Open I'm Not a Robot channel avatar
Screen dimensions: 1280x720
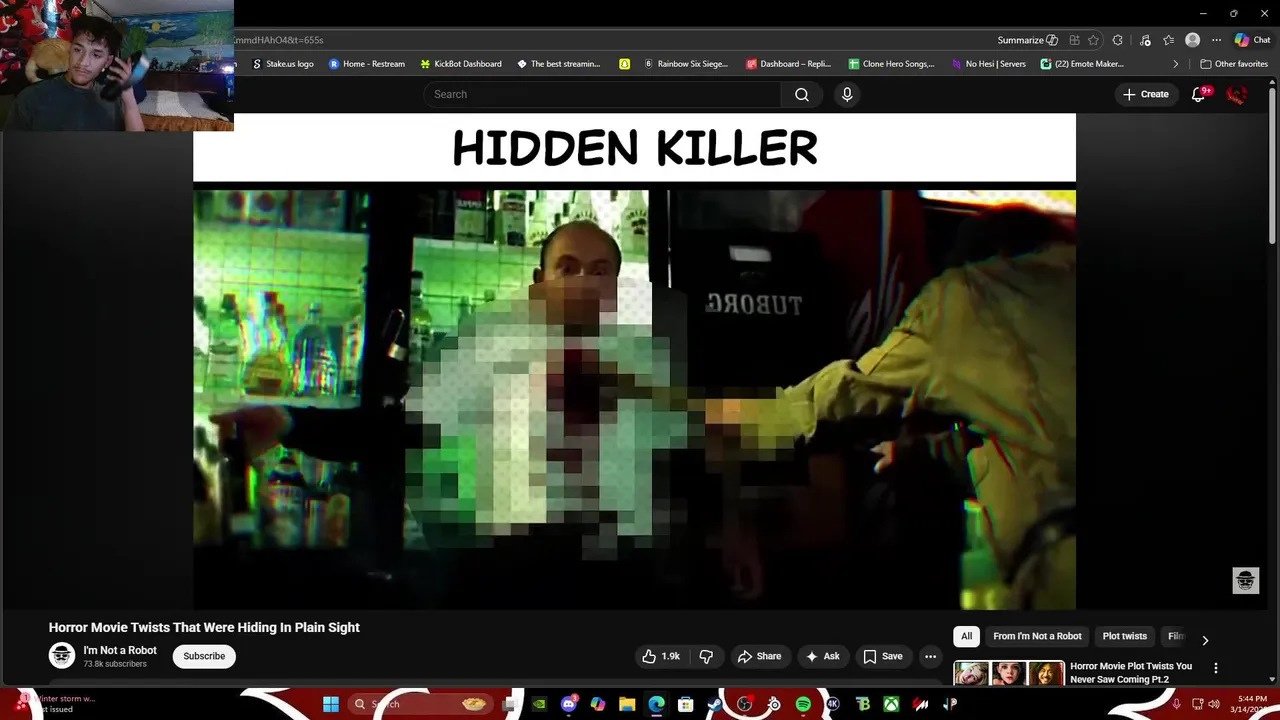click(62, 656)
